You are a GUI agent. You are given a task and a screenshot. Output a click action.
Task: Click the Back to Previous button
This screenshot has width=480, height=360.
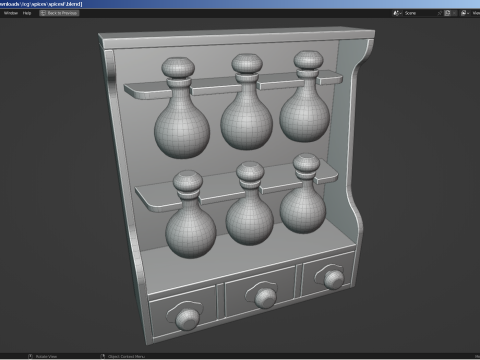[x=59, y=13]
